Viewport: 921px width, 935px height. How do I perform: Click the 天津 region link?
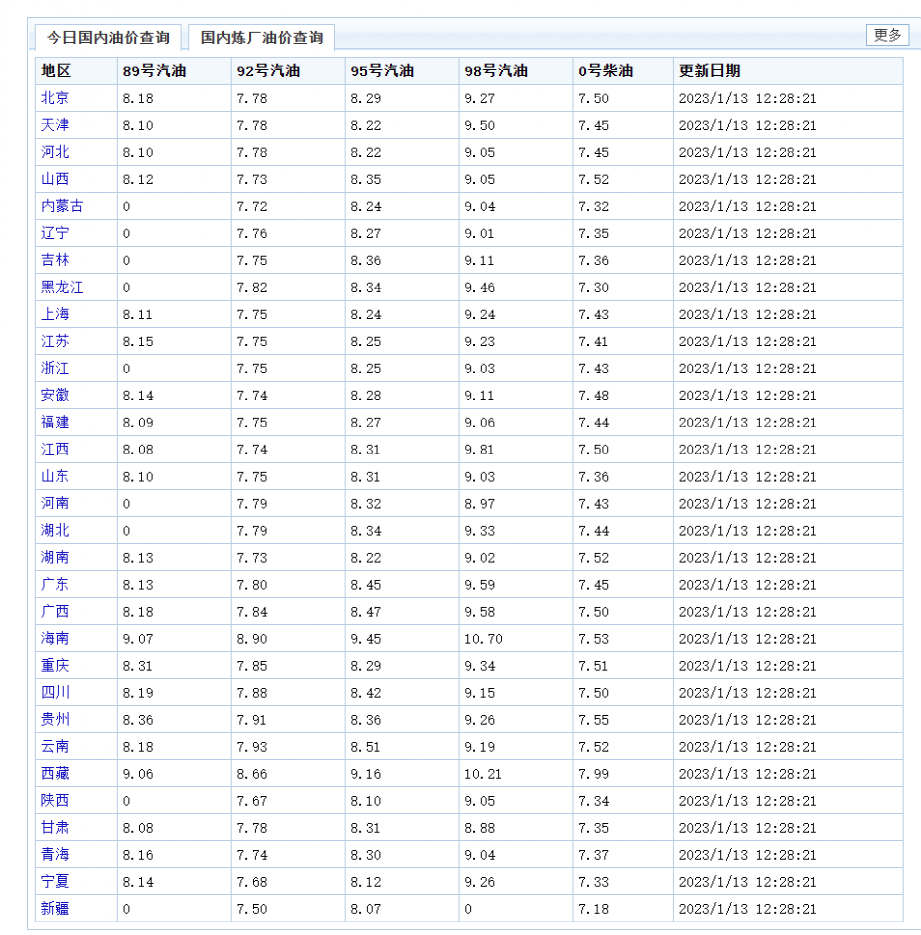click(55, 125)
